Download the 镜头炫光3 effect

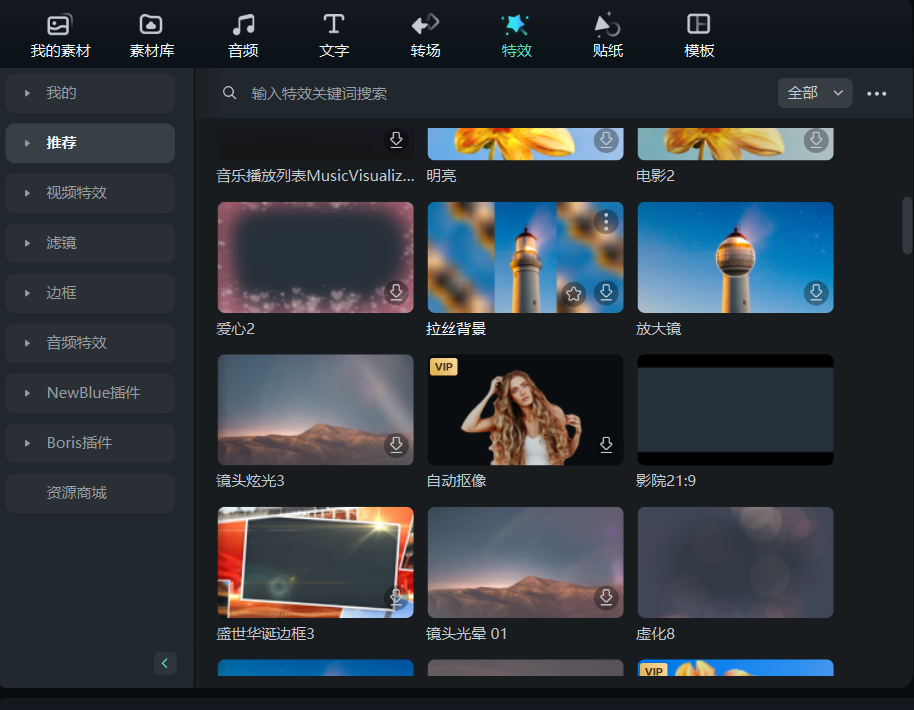click(396, 445)
